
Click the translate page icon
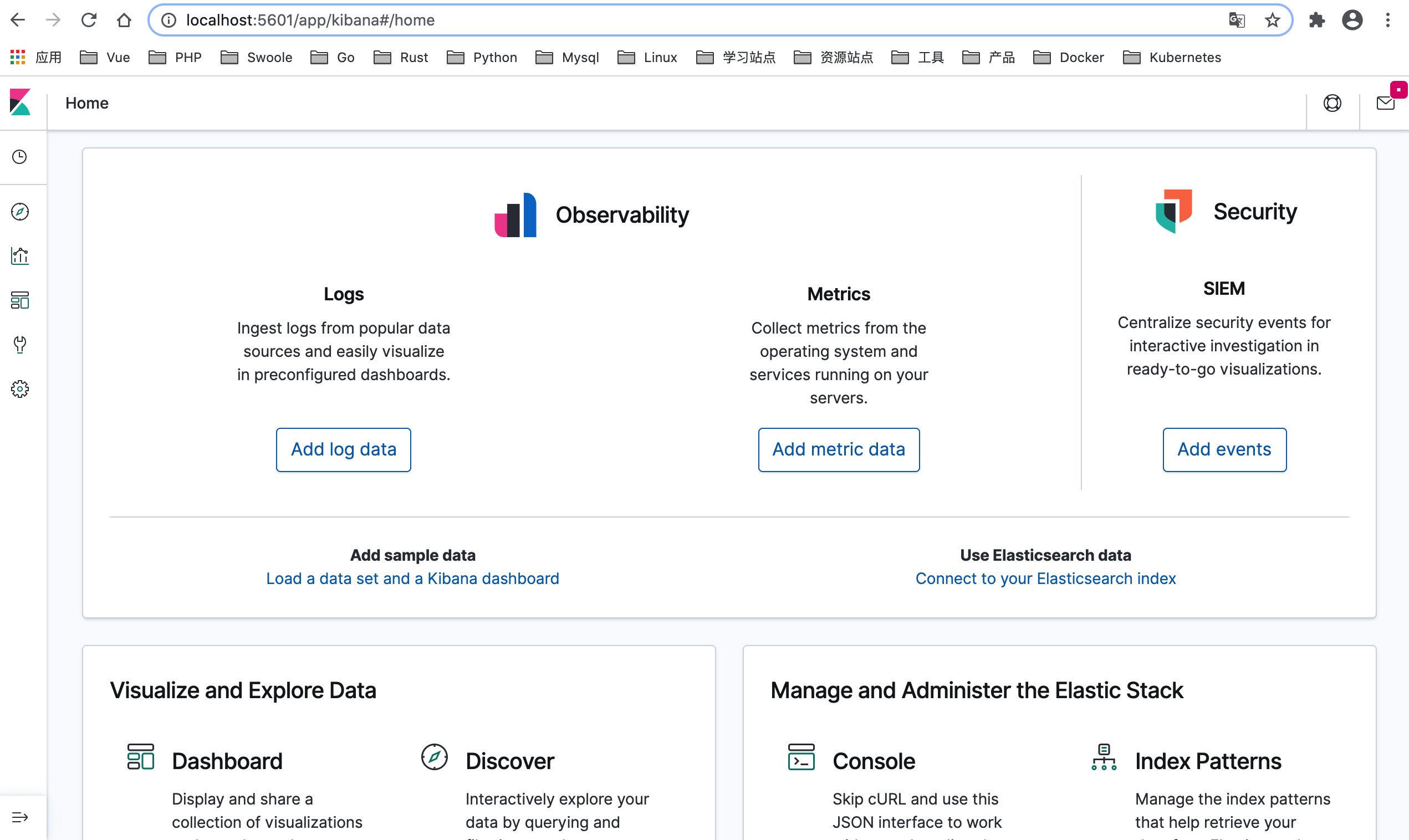(x=1237, y=21)
